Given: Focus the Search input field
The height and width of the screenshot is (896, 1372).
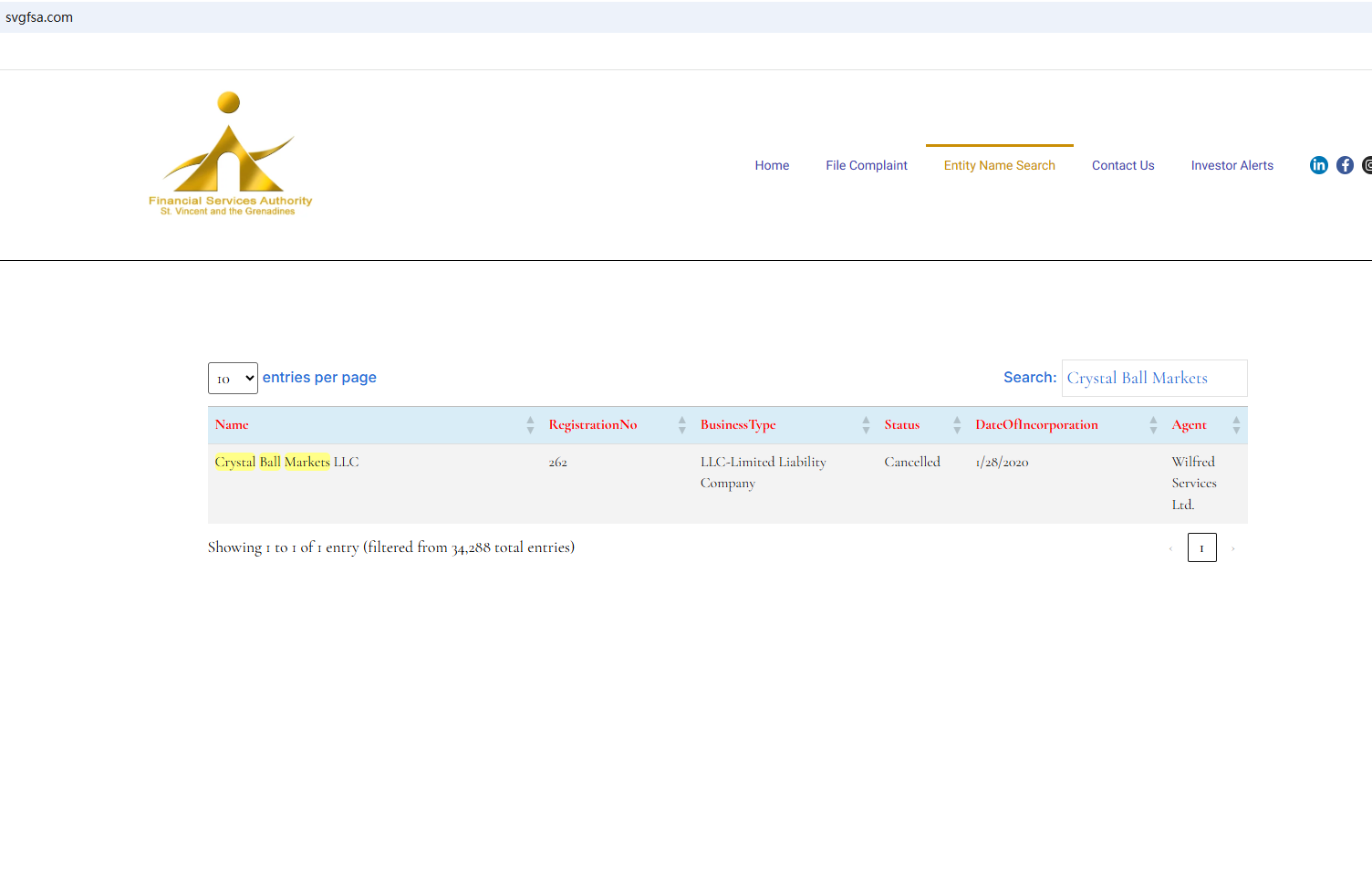Looking at the screenshot, I should [x=1154, y=378].
